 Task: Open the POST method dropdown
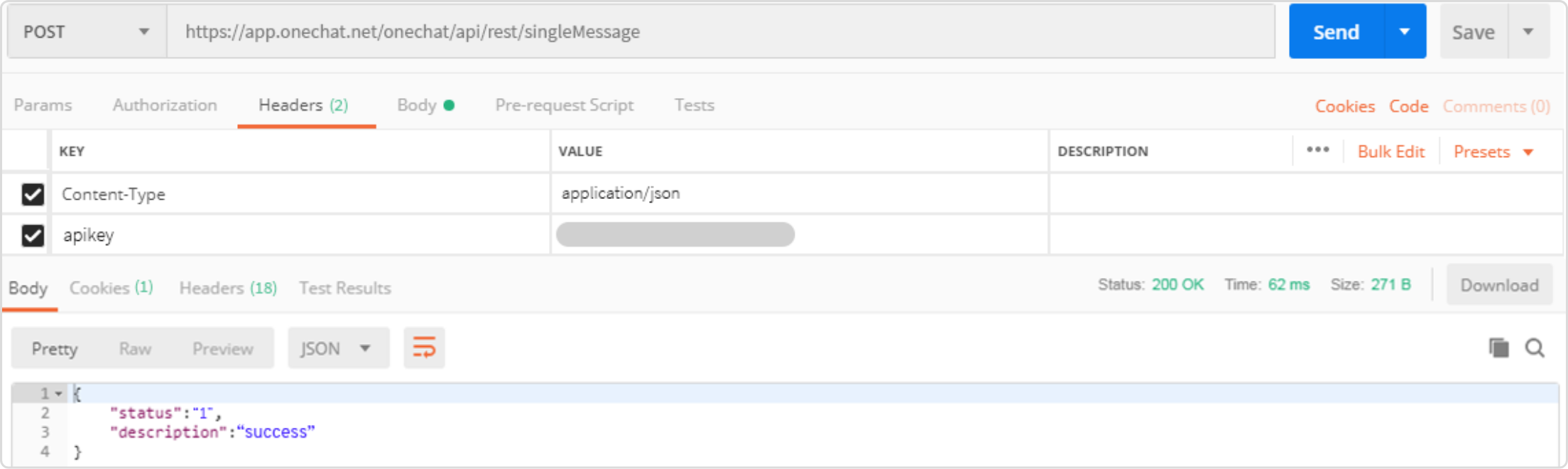pos(87,32)
